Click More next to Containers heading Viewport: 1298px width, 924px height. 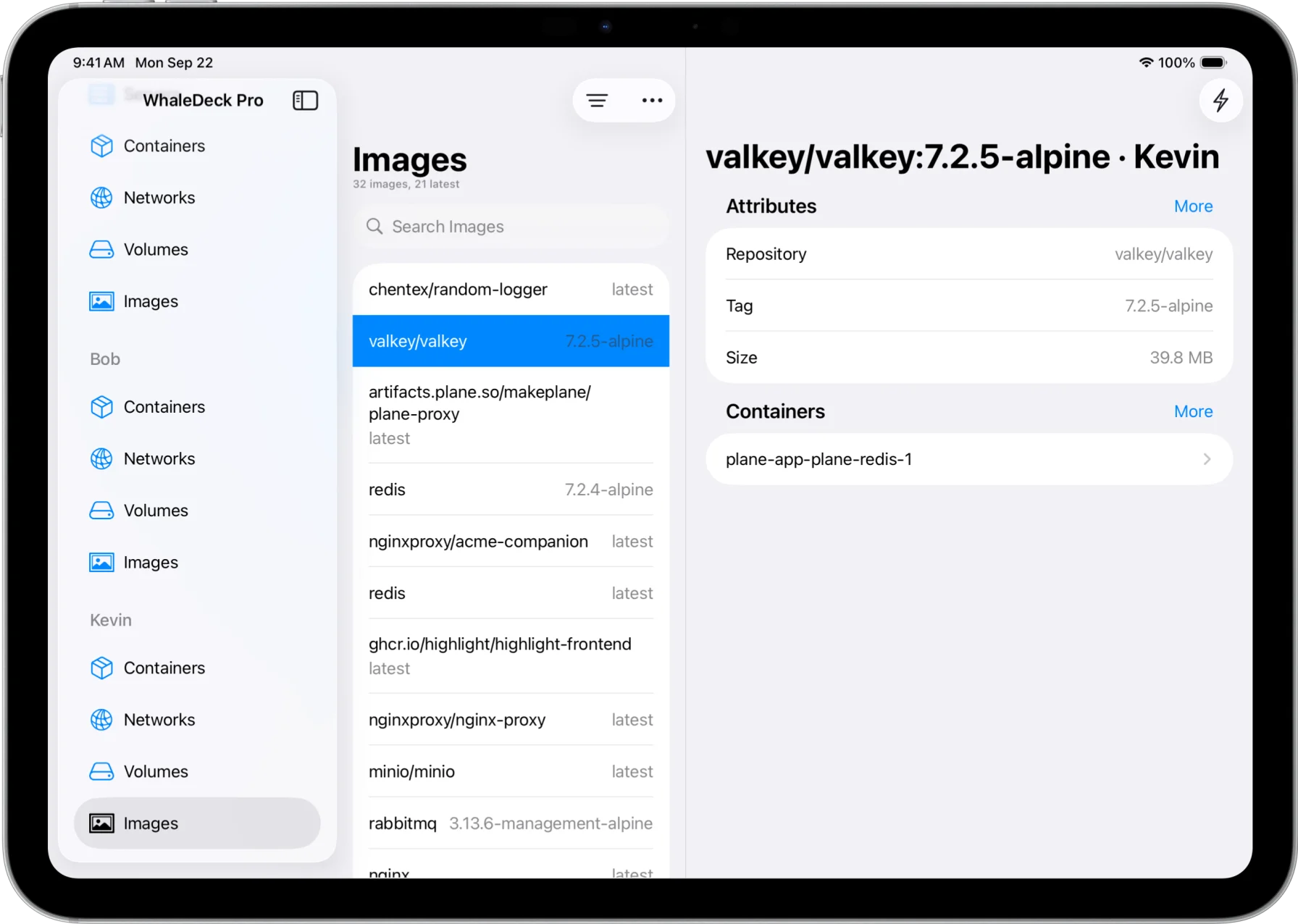pyautogui.click(x=1192, y=411)
